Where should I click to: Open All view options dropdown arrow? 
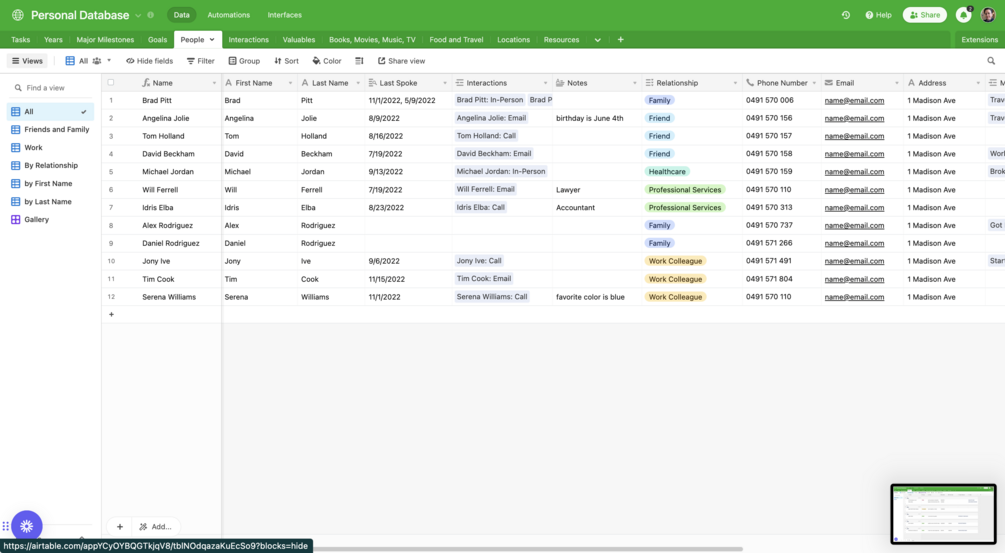pyautogui.click(x=109, y=61)
